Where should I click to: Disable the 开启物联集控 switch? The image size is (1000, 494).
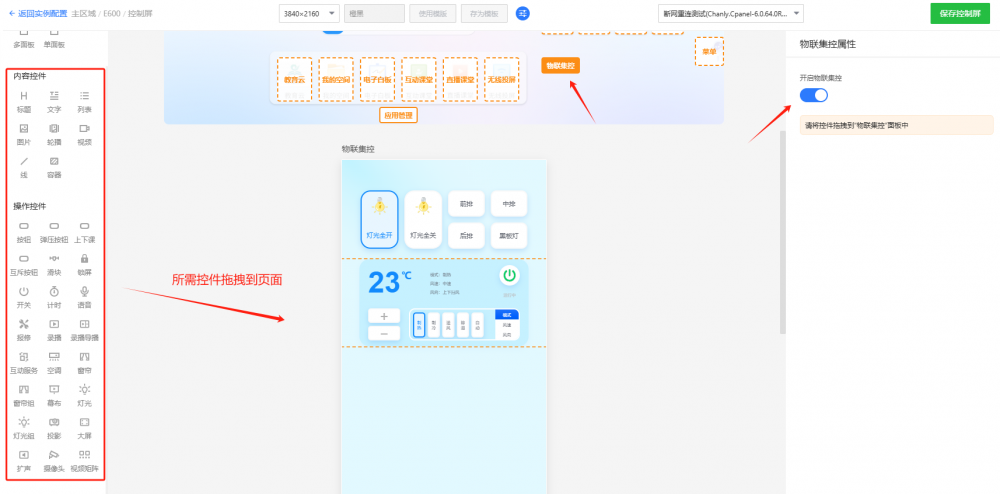pos(814,95)
